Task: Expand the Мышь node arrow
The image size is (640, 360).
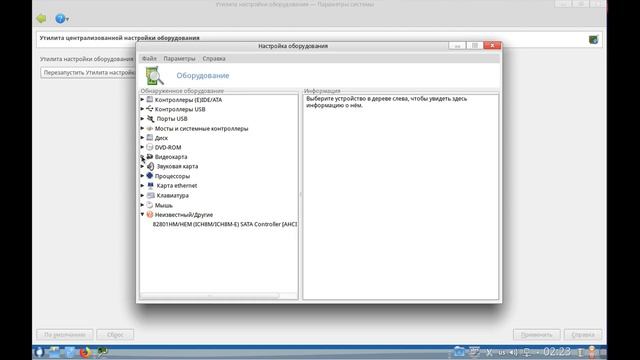Action: (x=142, y=205)
